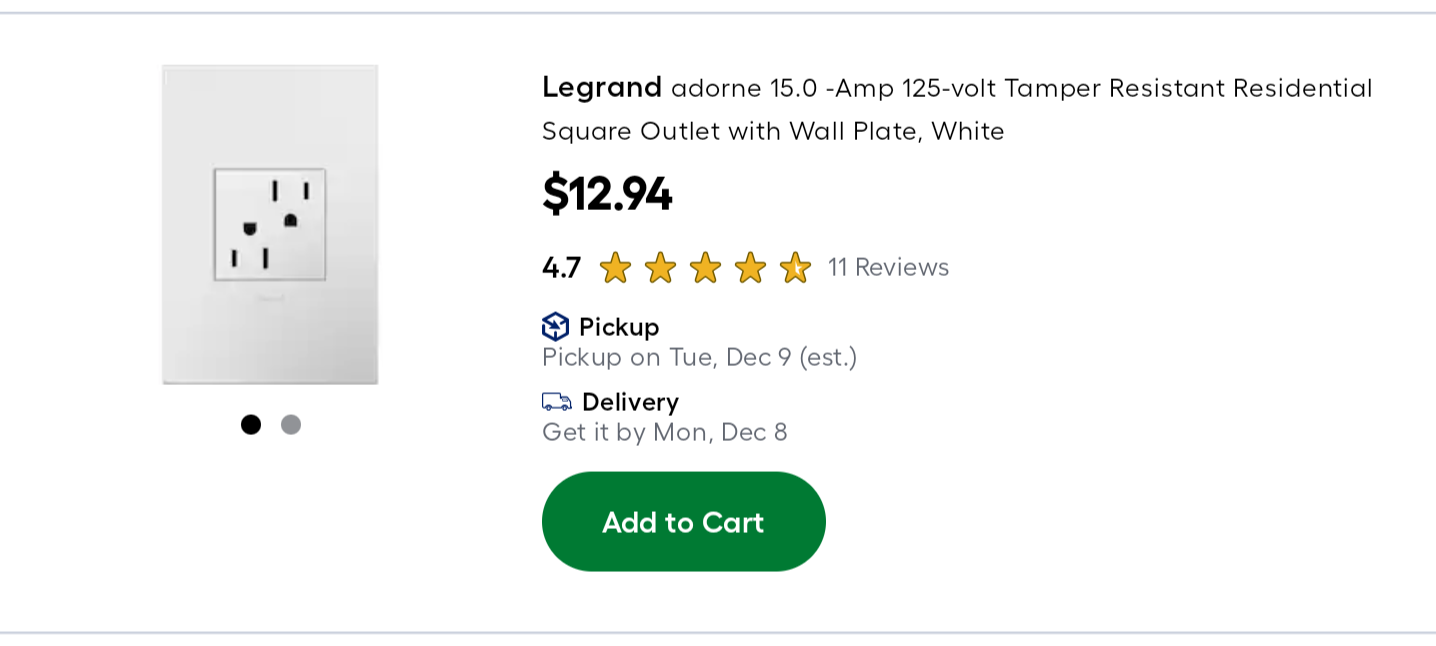The height and width of the screenshot is (646, 1436).
Task: Select the first image carousel dot
Action: (x=251, y=425)
